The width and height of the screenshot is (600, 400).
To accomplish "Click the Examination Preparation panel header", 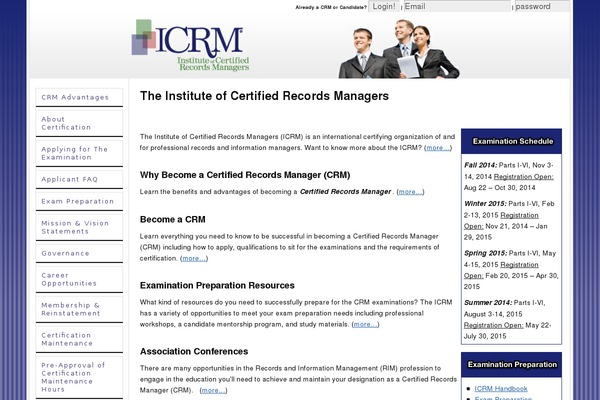I will coord(511,364).
